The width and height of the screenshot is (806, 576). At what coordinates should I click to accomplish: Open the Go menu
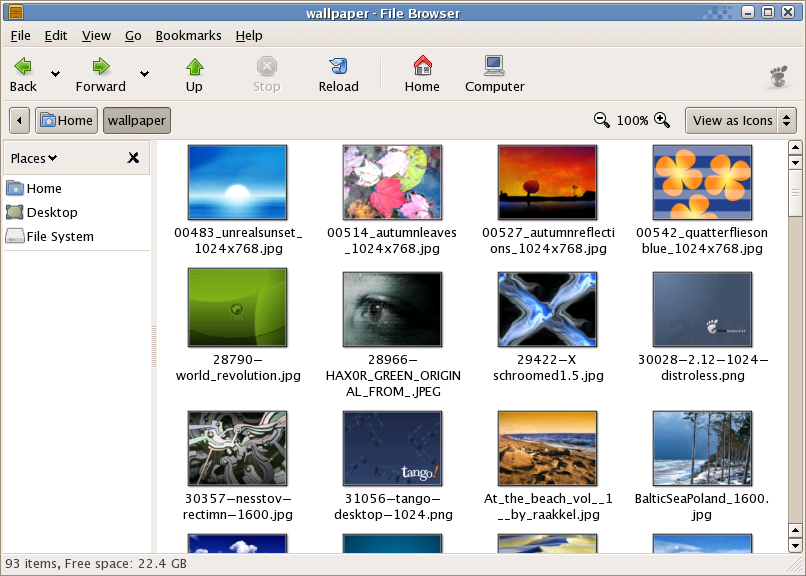[x=133, y=35]
